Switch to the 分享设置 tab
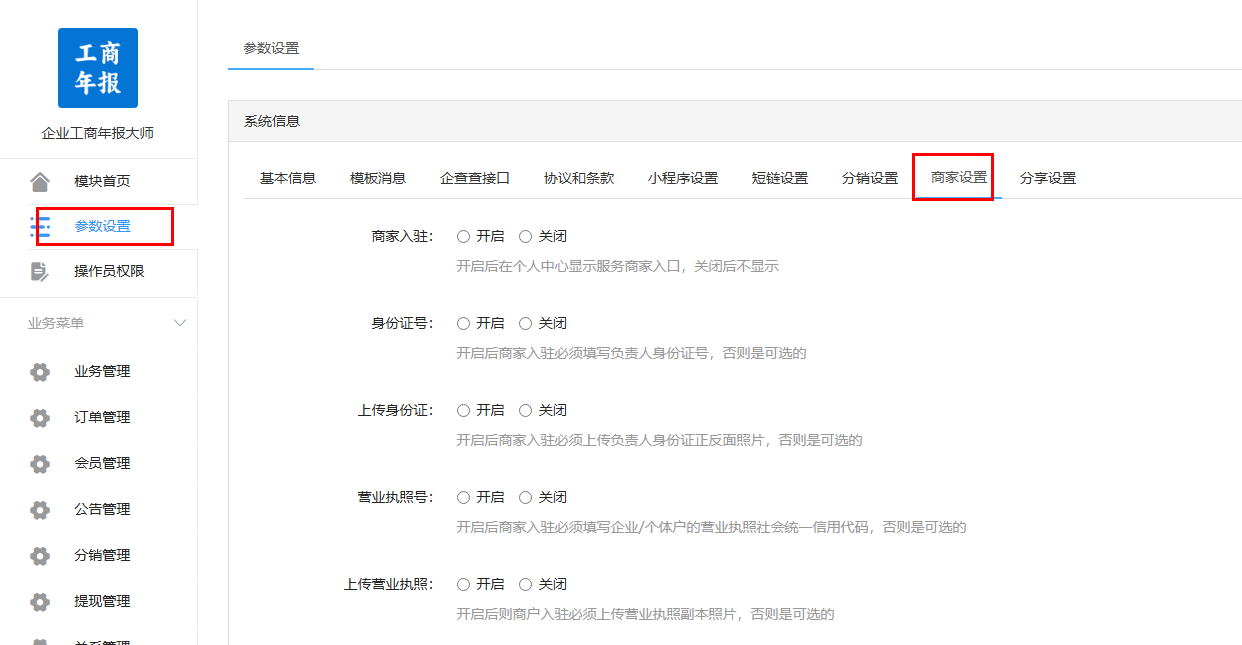The height and width of the screenshot is (645, 1242). pyautogui.click(x=1048, y=178)
